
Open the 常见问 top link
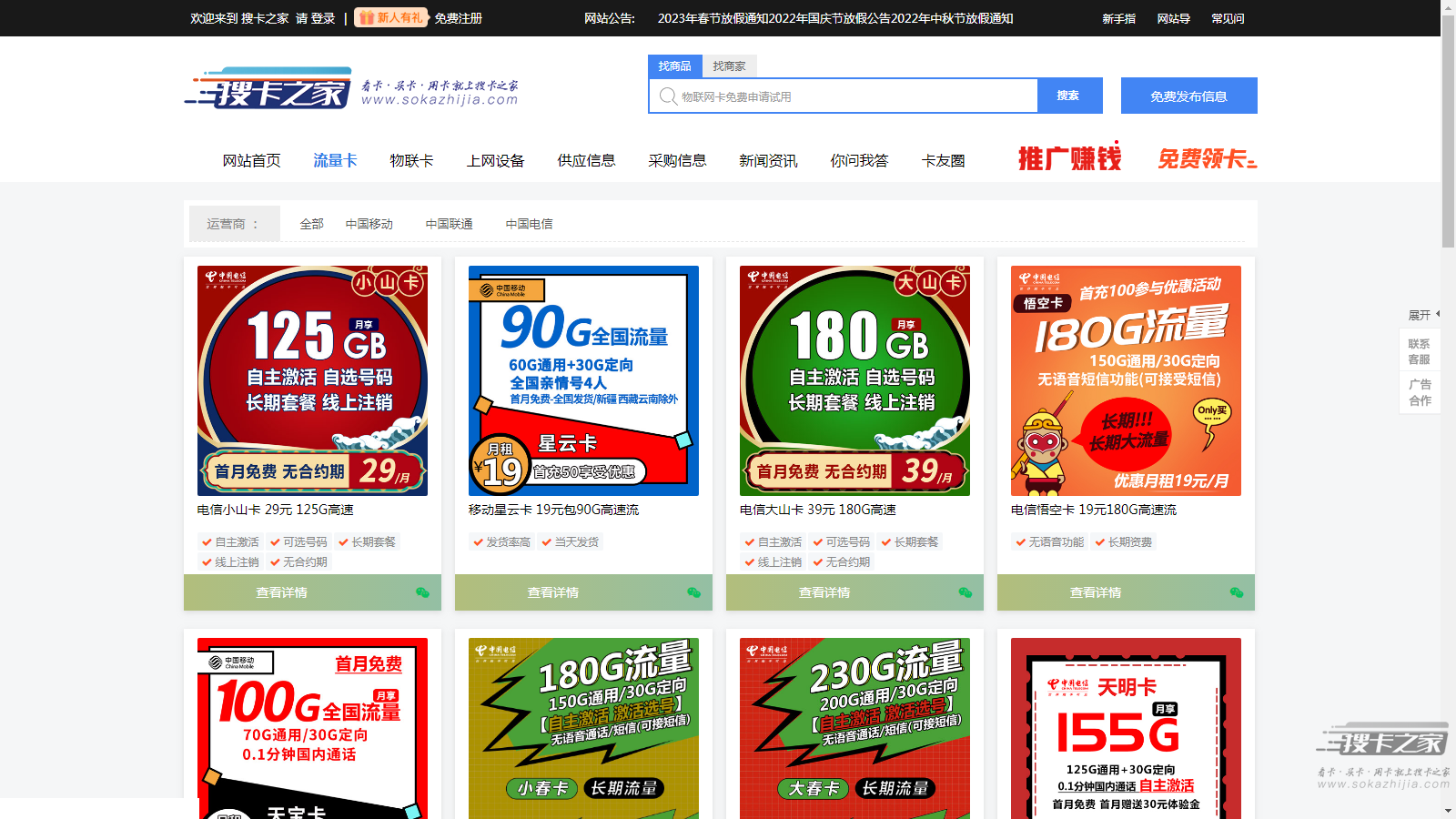(x=1228, y=18)
